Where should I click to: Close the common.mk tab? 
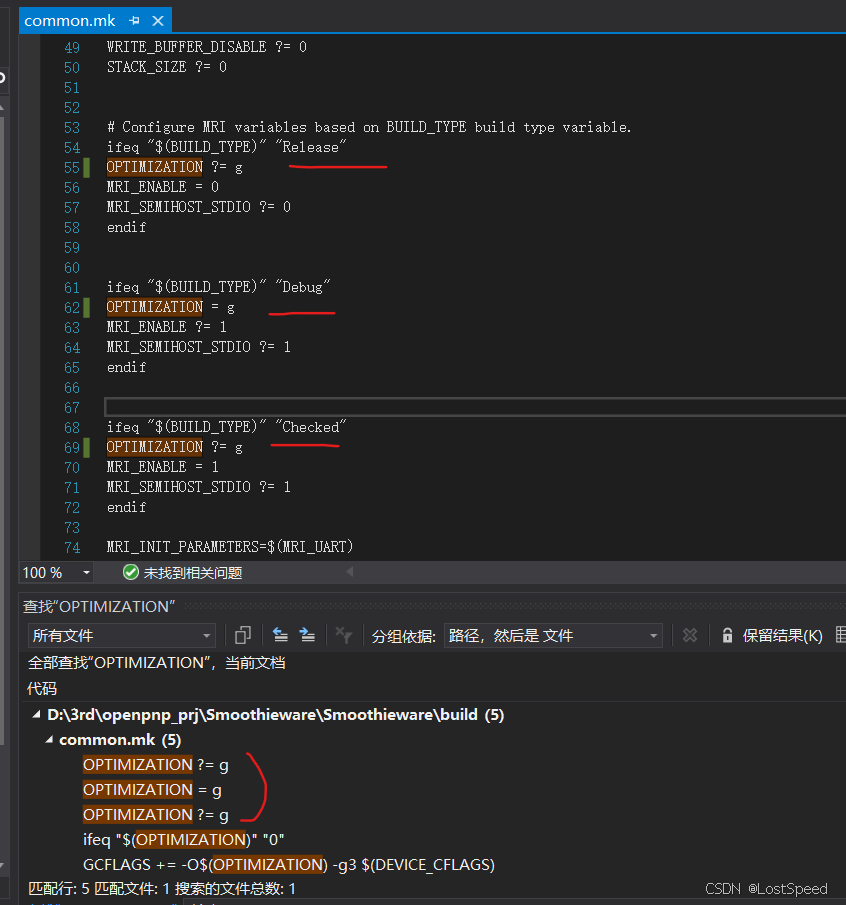tap(158, 21)
